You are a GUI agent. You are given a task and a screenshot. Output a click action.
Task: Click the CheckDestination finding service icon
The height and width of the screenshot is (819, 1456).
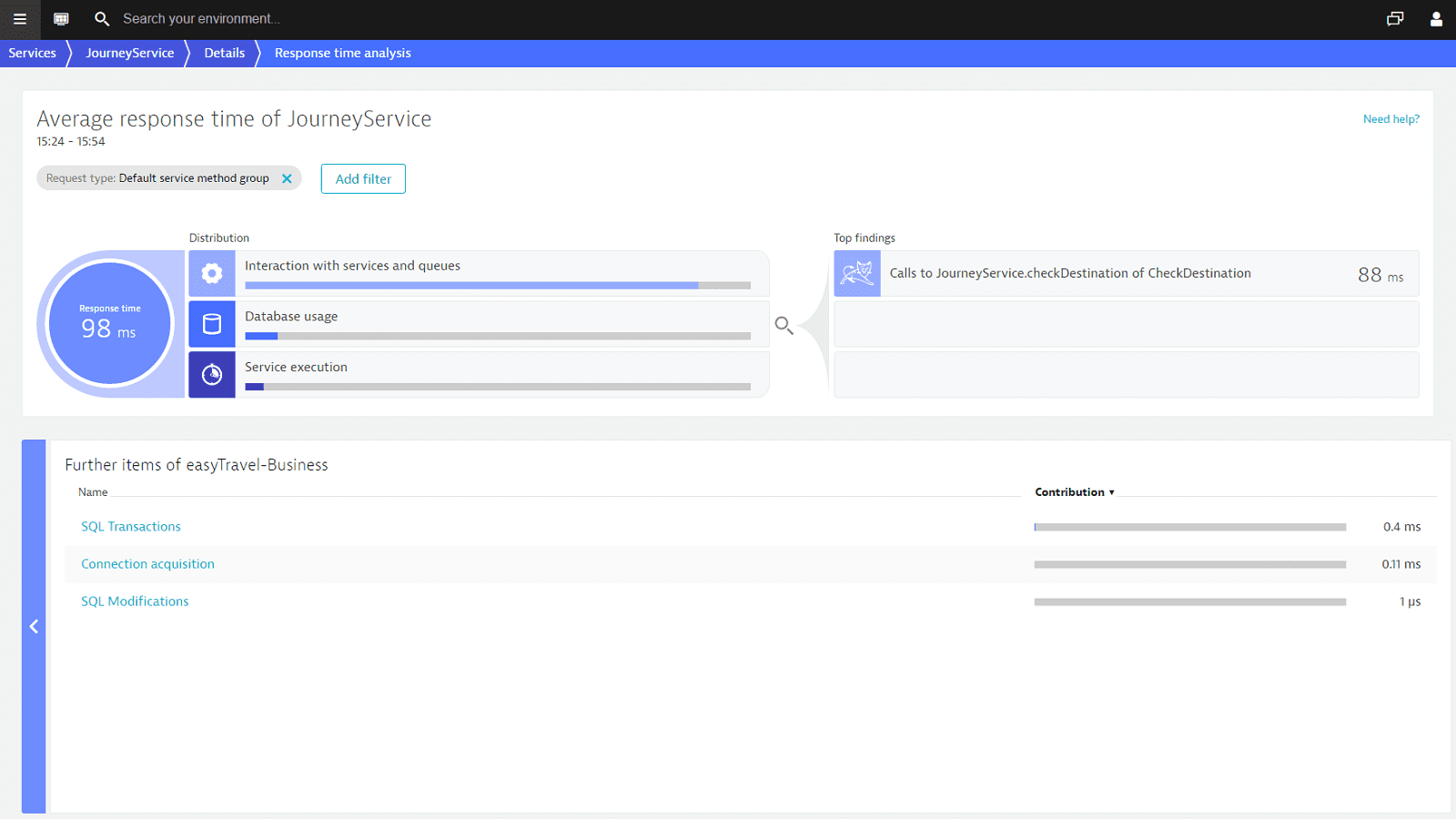click(x=857, y=274)
